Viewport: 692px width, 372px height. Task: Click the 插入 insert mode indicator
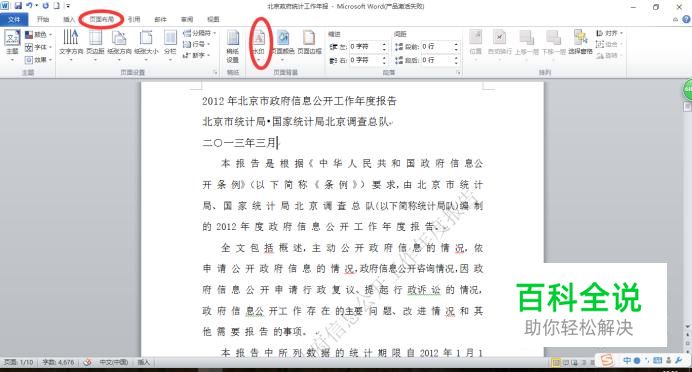point(143,362)
